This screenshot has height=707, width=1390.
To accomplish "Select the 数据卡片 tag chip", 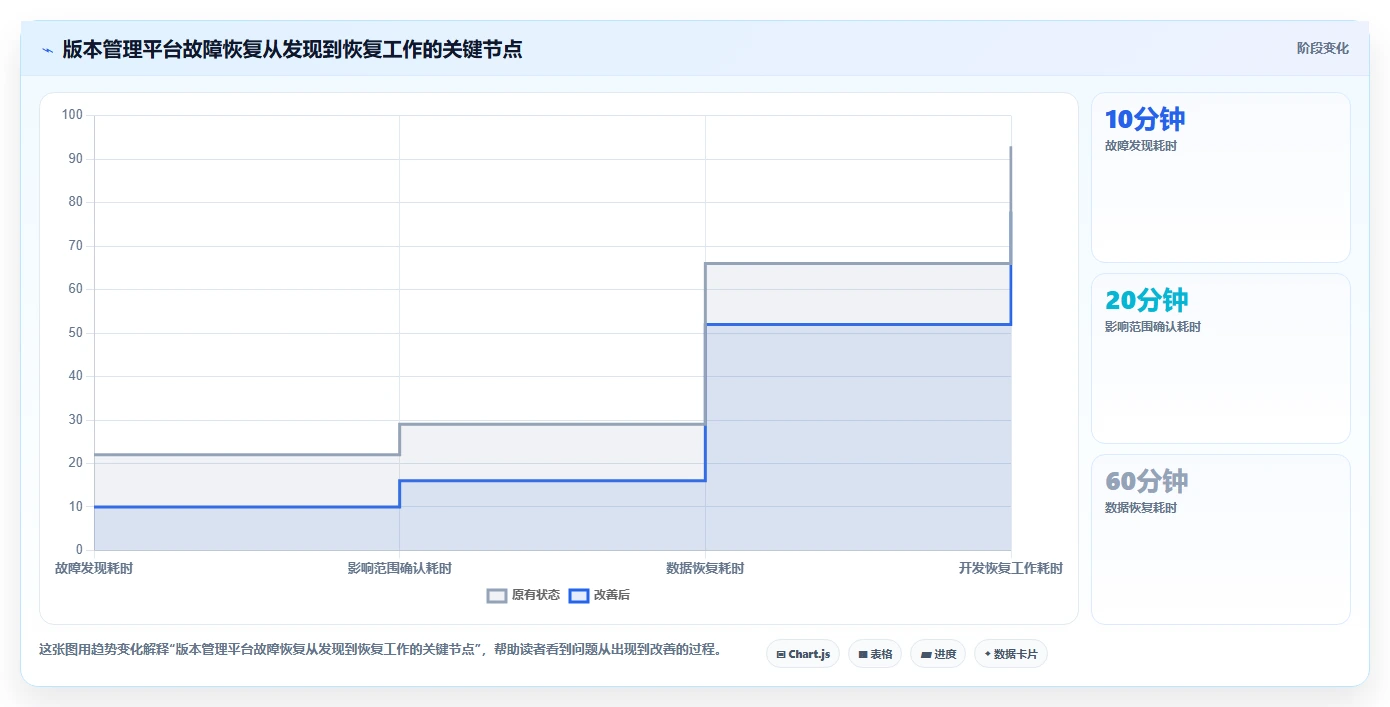I will 1011,654.
